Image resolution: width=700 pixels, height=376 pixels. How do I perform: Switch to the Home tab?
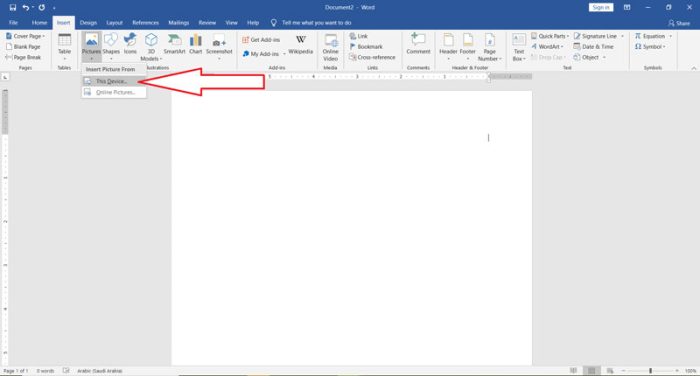39,22
